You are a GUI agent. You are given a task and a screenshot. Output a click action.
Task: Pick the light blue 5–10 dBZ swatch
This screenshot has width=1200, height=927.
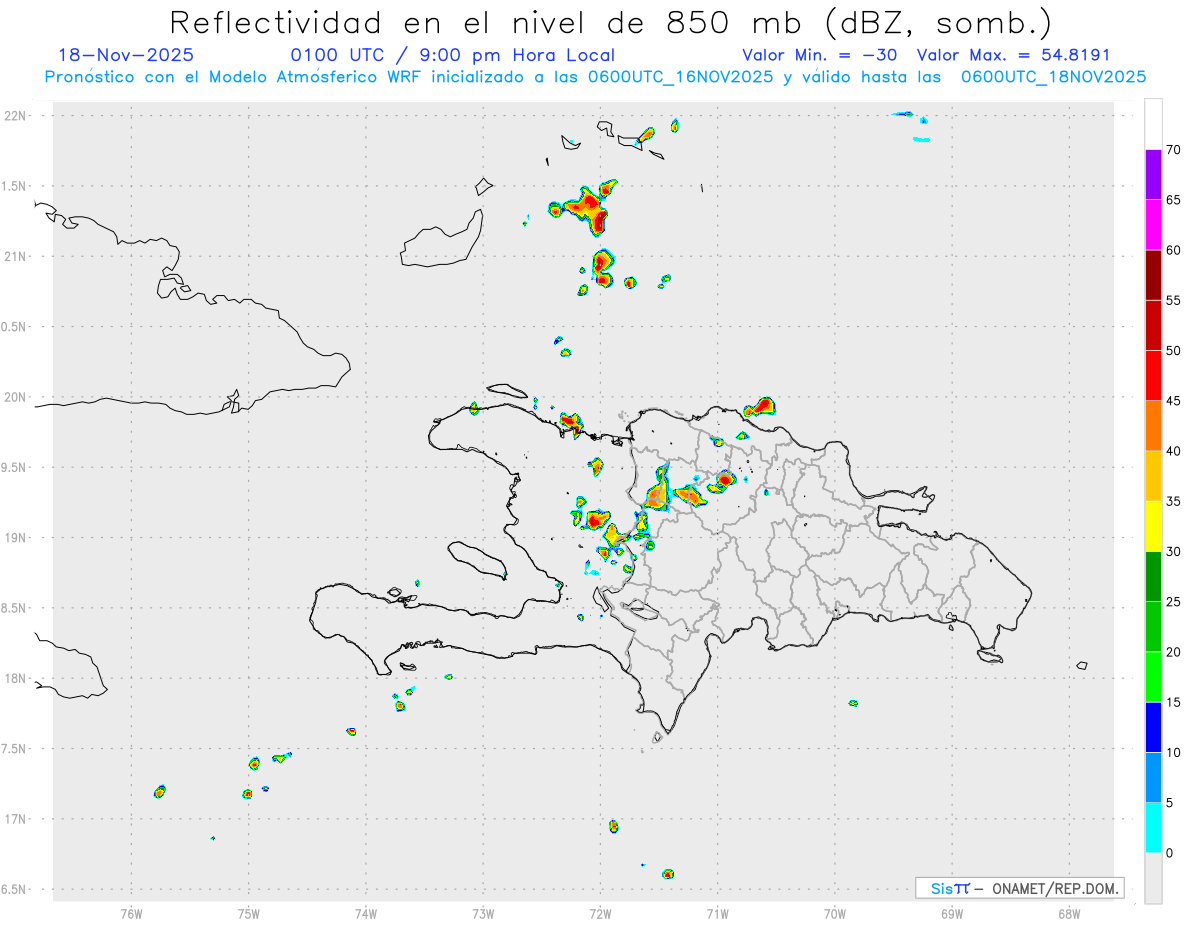click(x=1153, y=778)
